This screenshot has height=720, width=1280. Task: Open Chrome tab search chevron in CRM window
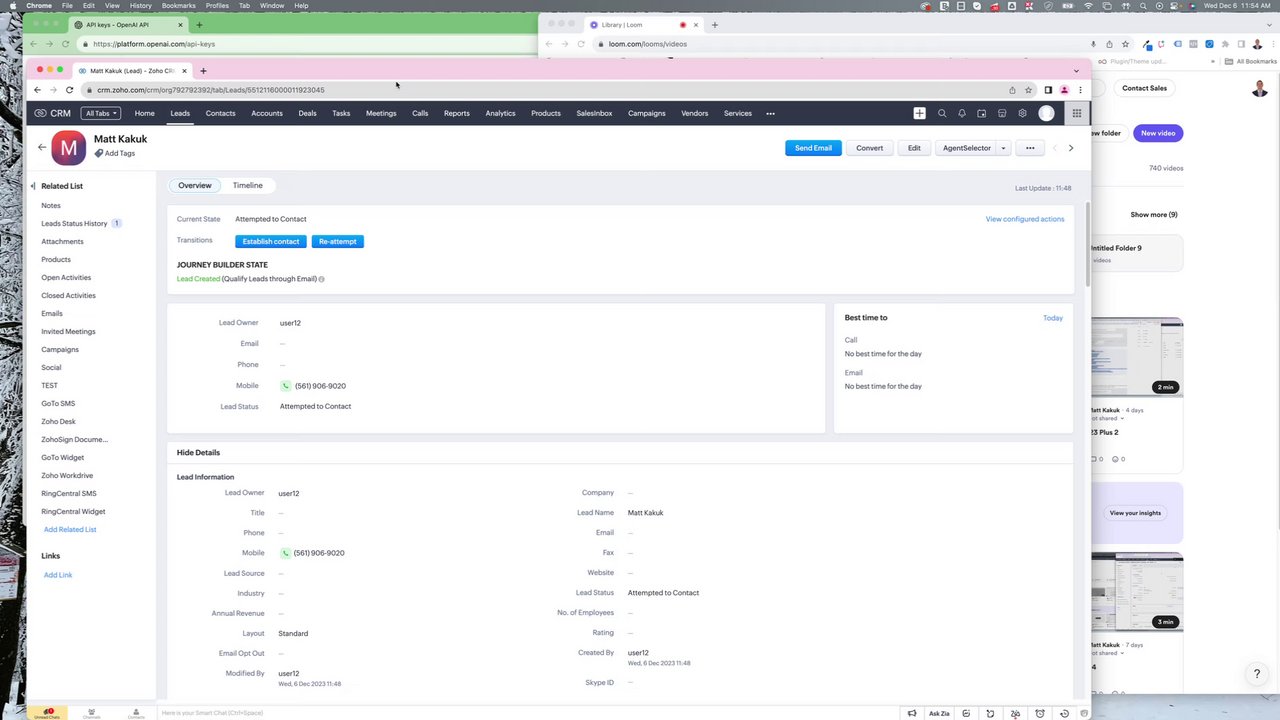(x=1076, y=71)
